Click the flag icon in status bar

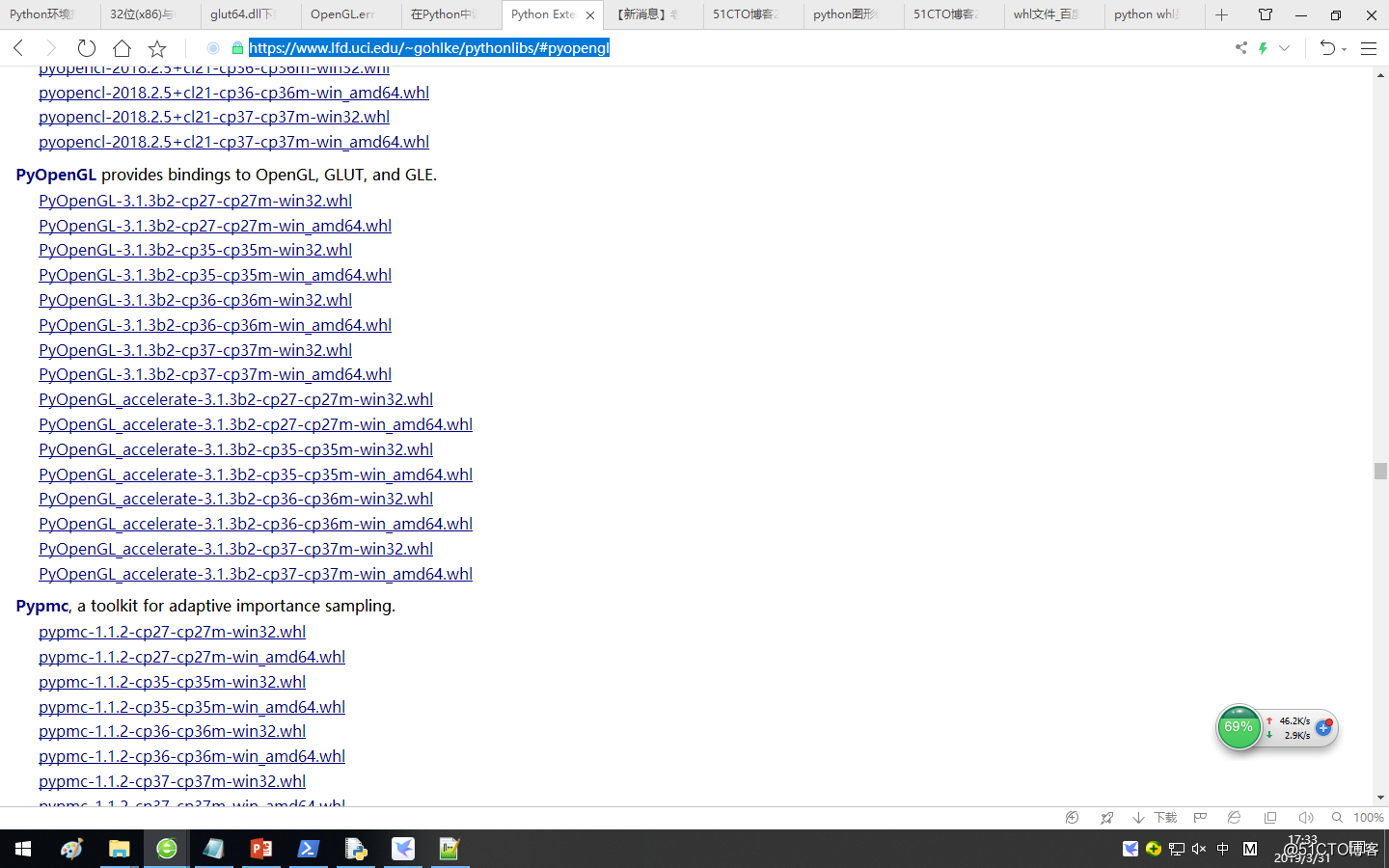coord(1200,818)
